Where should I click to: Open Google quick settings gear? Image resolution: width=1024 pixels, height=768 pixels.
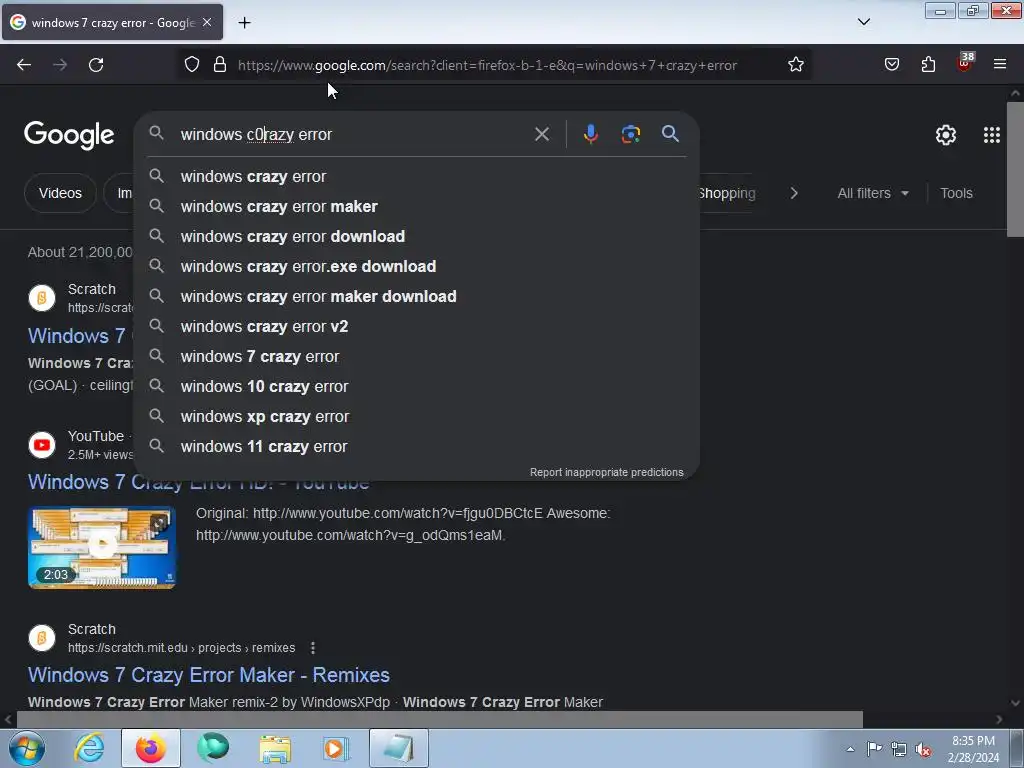(946, 135)
